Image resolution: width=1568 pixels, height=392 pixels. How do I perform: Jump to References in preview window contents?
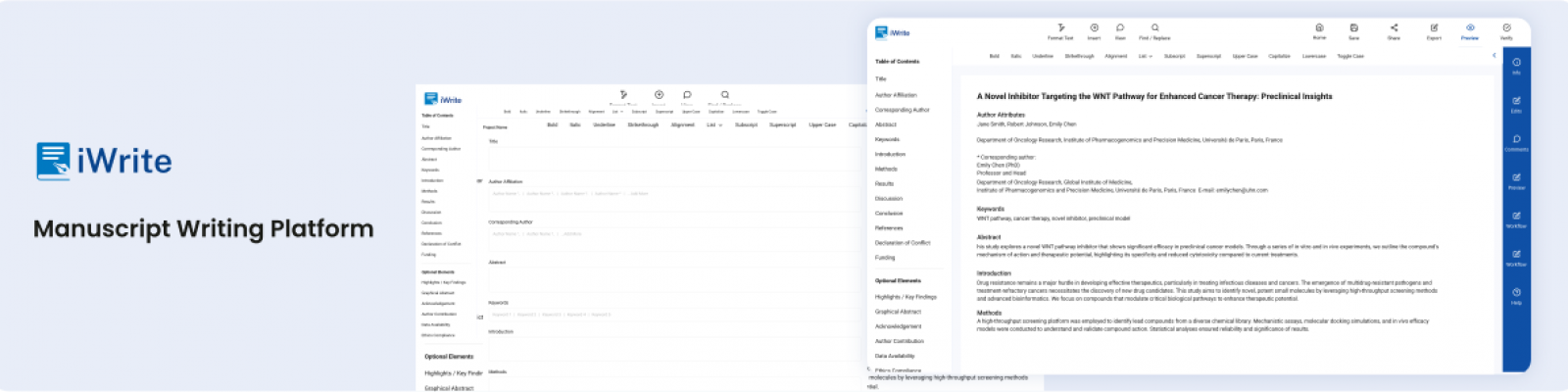890,227
